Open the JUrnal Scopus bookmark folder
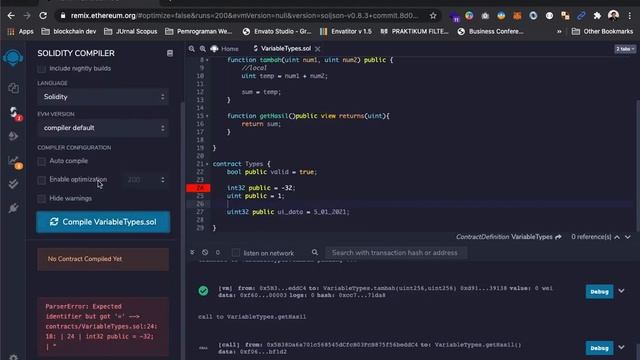 tap(131, 31)
